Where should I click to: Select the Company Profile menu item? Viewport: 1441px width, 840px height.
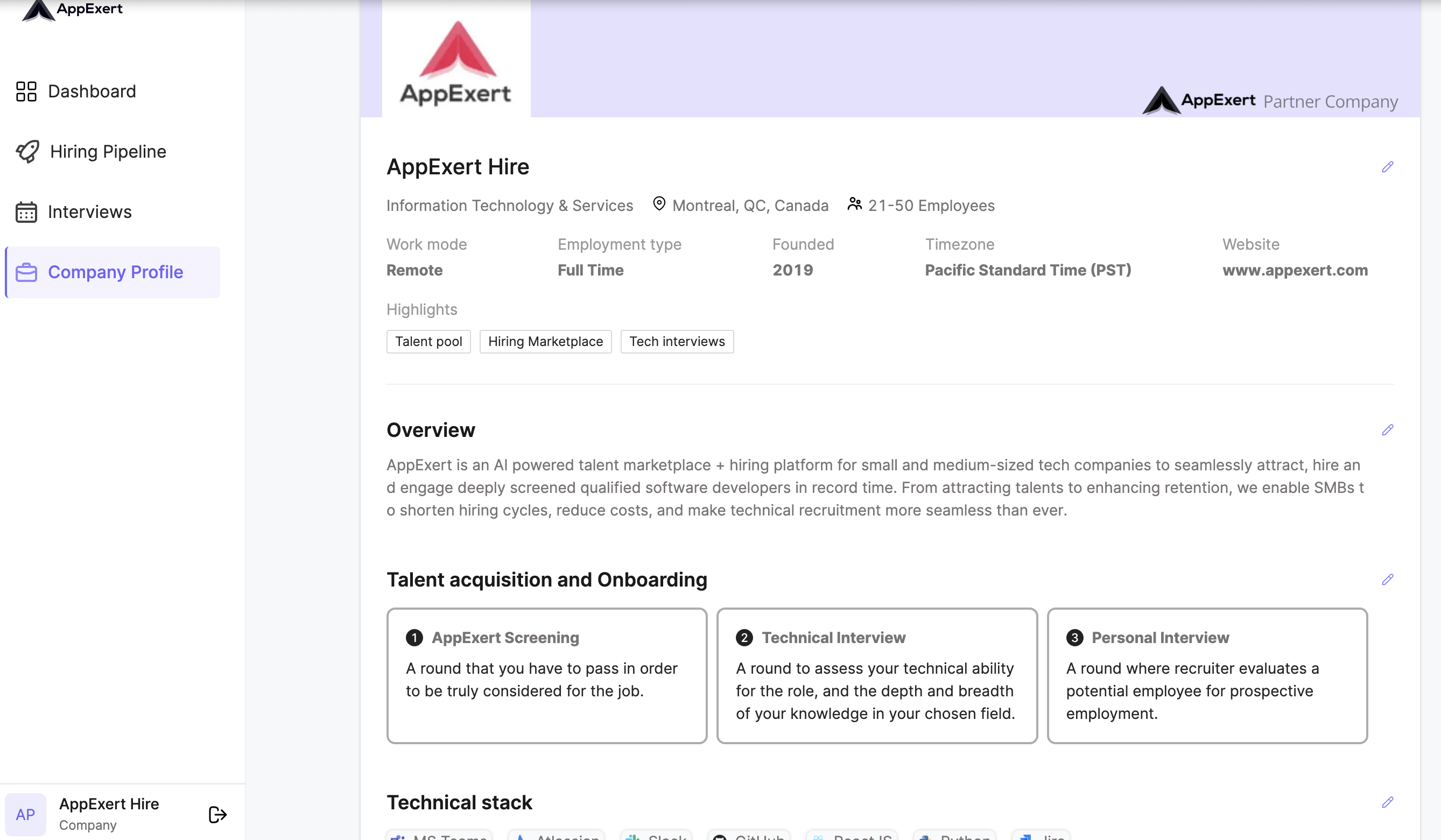click(x=113, y=272)
